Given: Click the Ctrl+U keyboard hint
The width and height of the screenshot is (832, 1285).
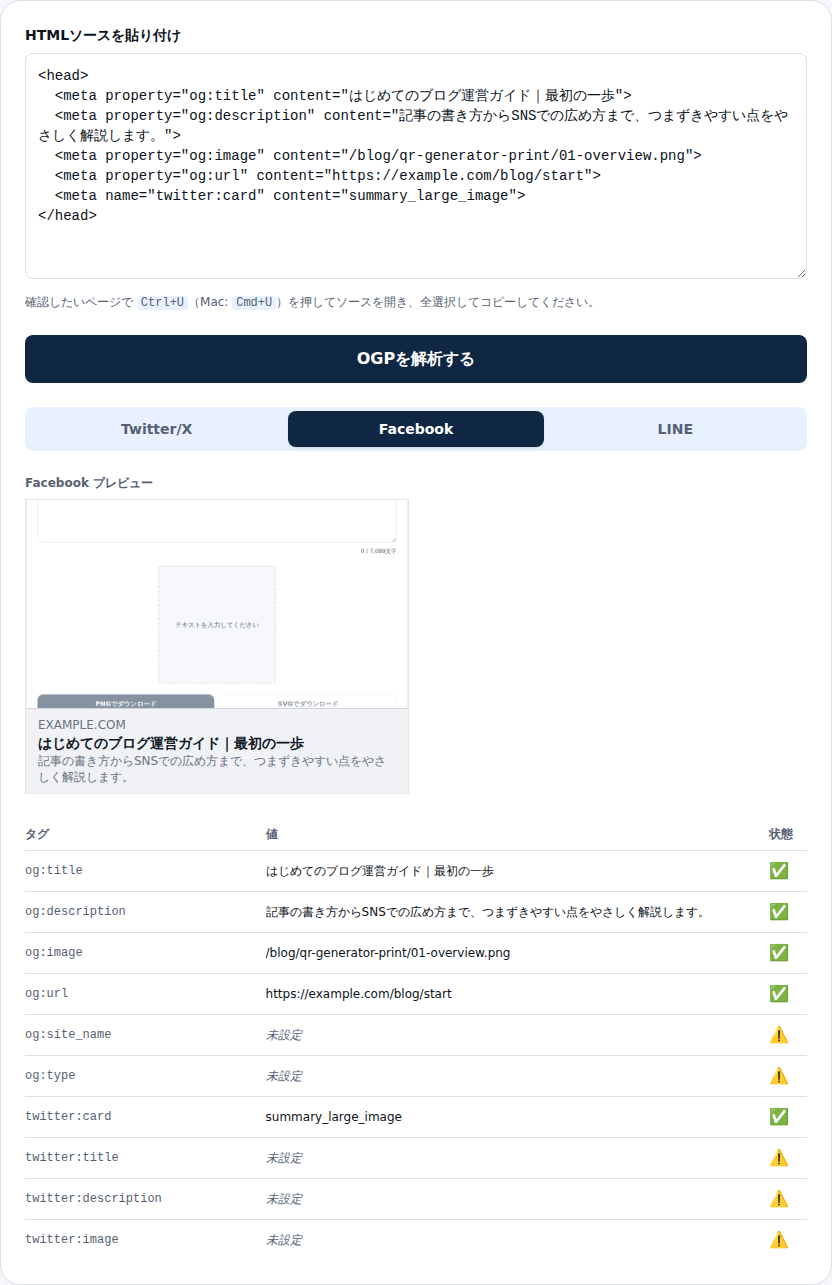Looking at the screenshot, I should click(x=162, y=302).
